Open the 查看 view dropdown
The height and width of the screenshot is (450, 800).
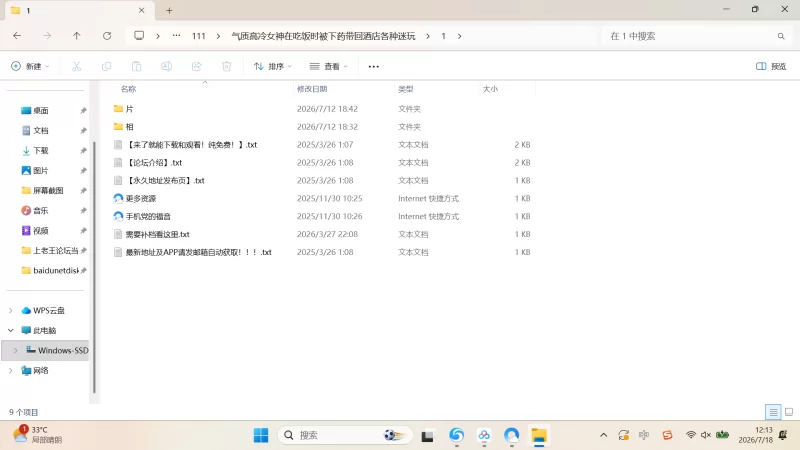coord(329,66)
